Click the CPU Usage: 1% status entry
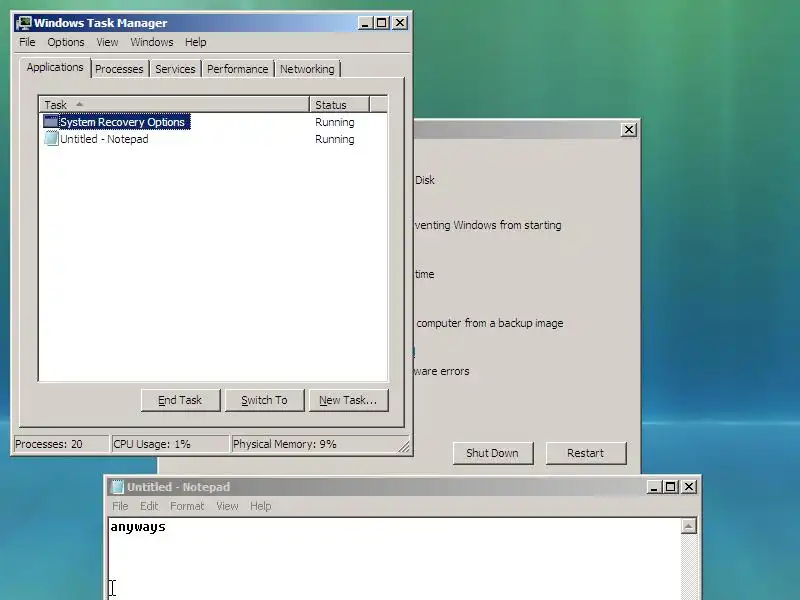Viewport: 800px width, 600px height. 170,444
